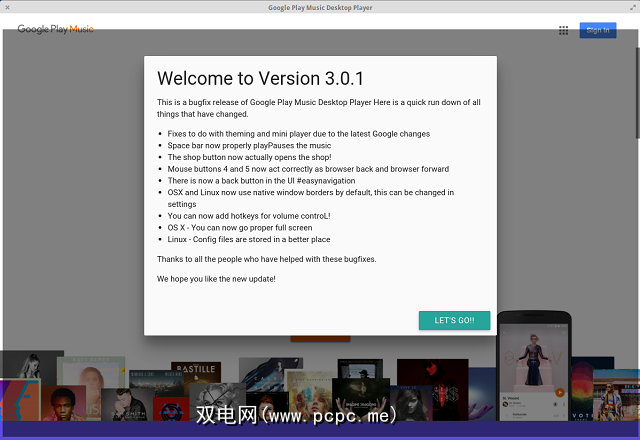Open the Google apps grid menu
The width and height of the screenshot is (640, 440).
[564, 30]
